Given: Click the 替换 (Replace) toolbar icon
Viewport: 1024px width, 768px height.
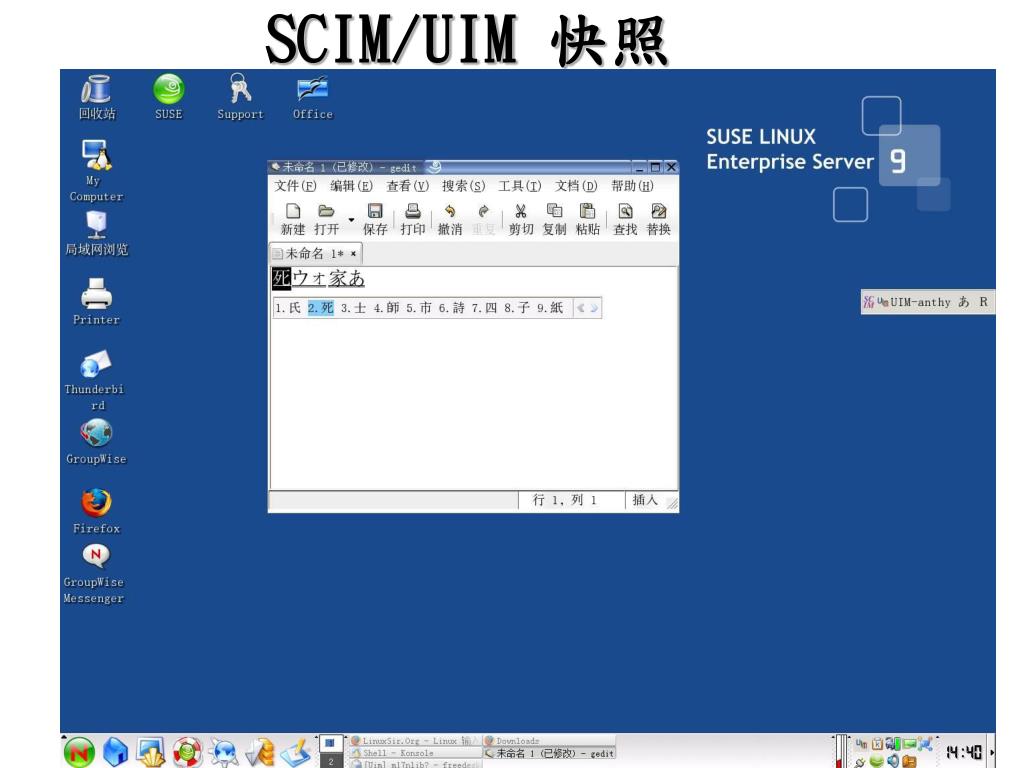Looking at the screenshot, I should [658, 219].
